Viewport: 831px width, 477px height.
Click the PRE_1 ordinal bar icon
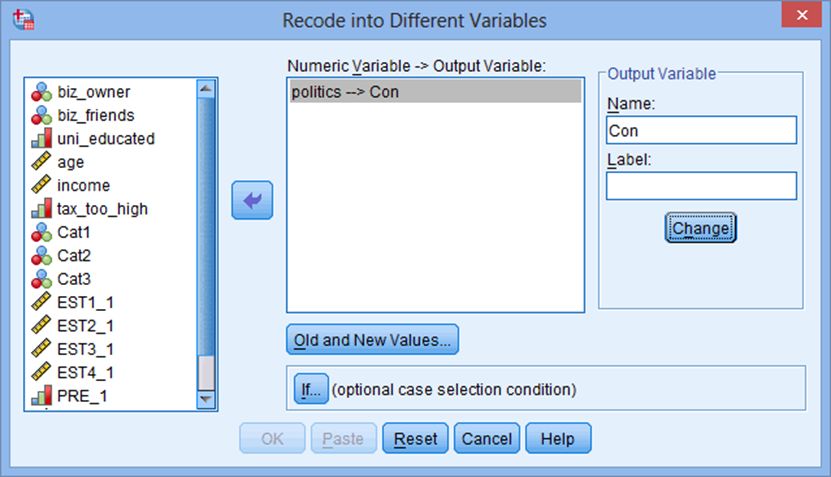41,396
